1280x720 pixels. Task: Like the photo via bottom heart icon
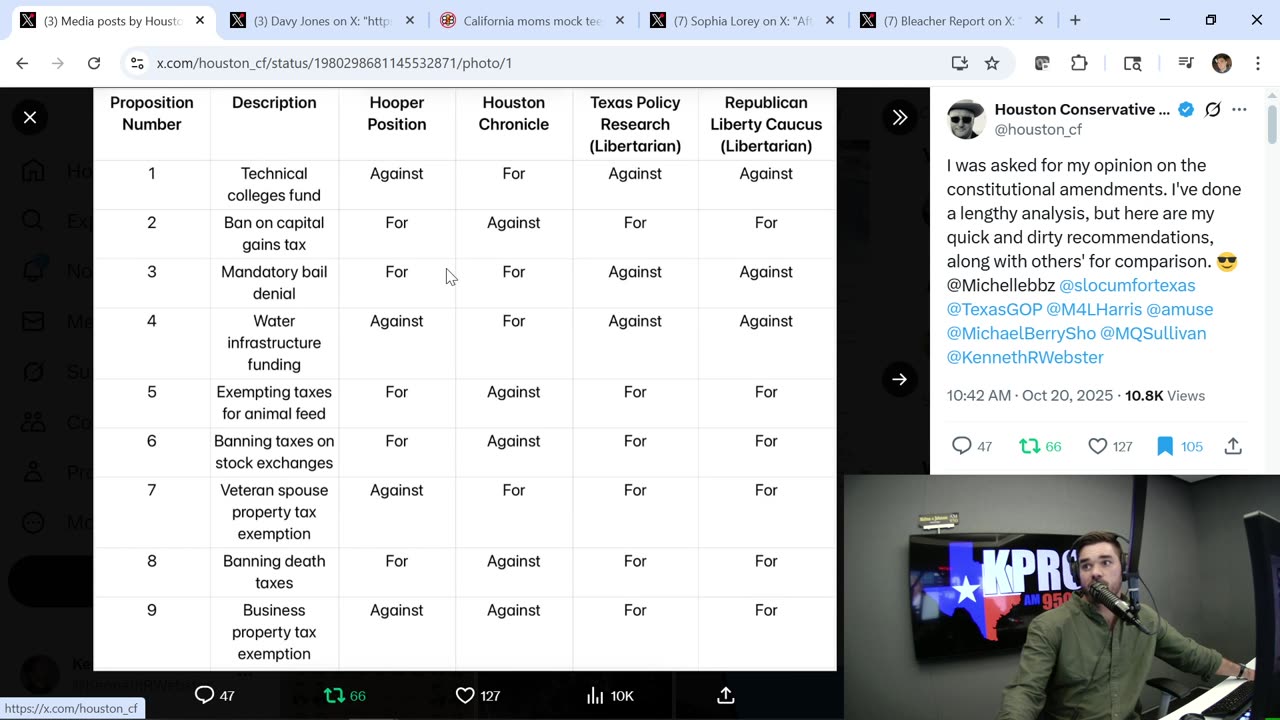(x=465, y=695)
